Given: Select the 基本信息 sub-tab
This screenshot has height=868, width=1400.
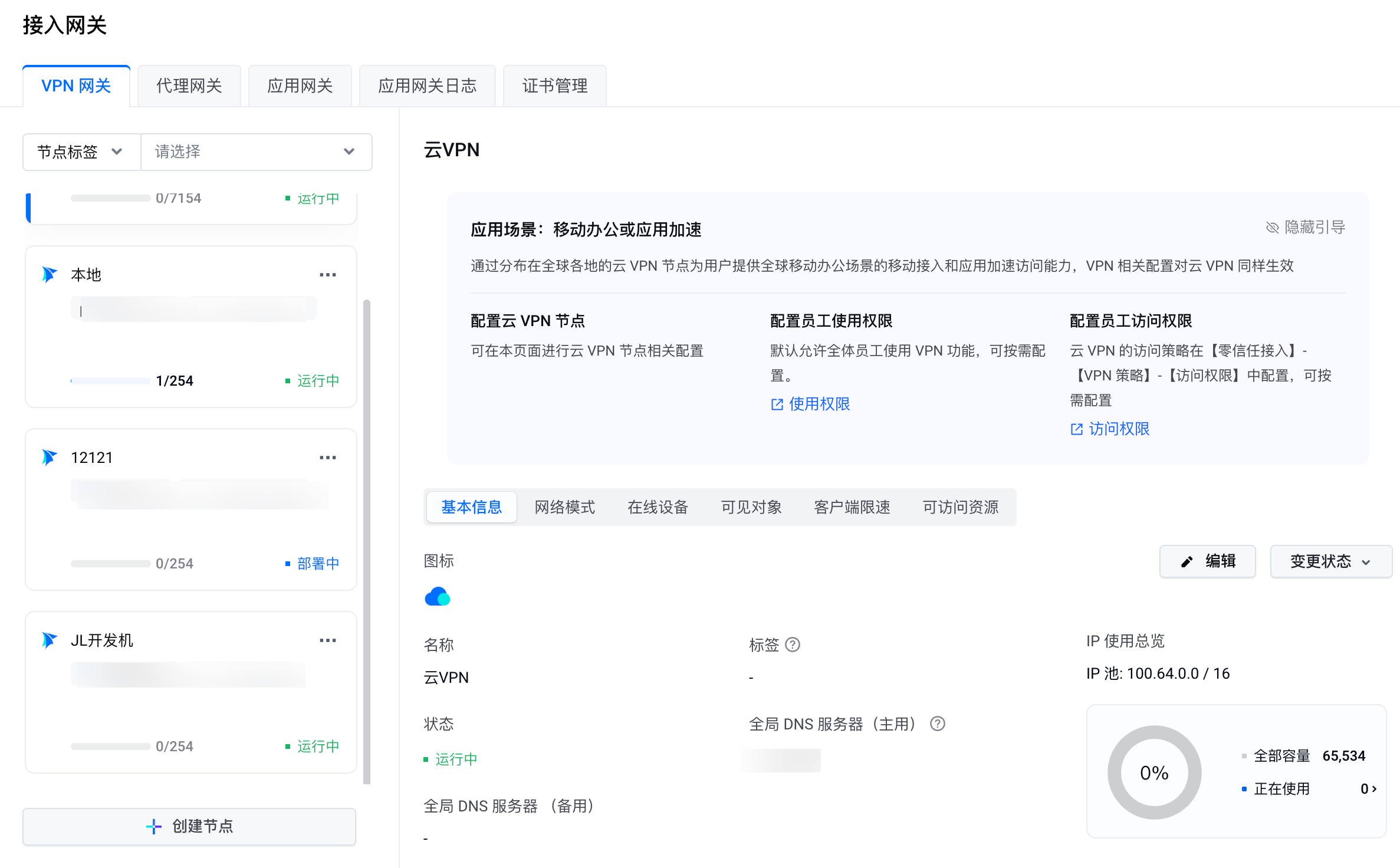Looking at the screenshot, I should tap(472, 507).
